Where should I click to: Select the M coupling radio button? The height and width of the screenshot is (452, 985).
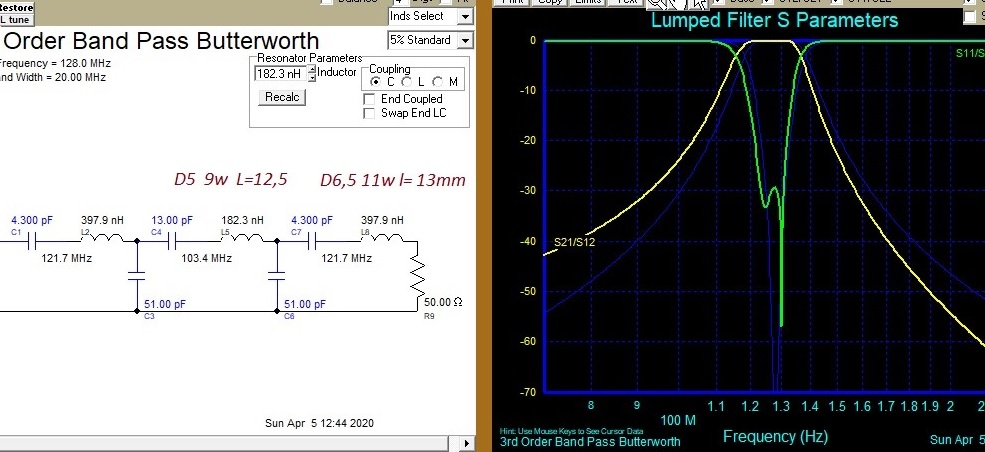437,82
